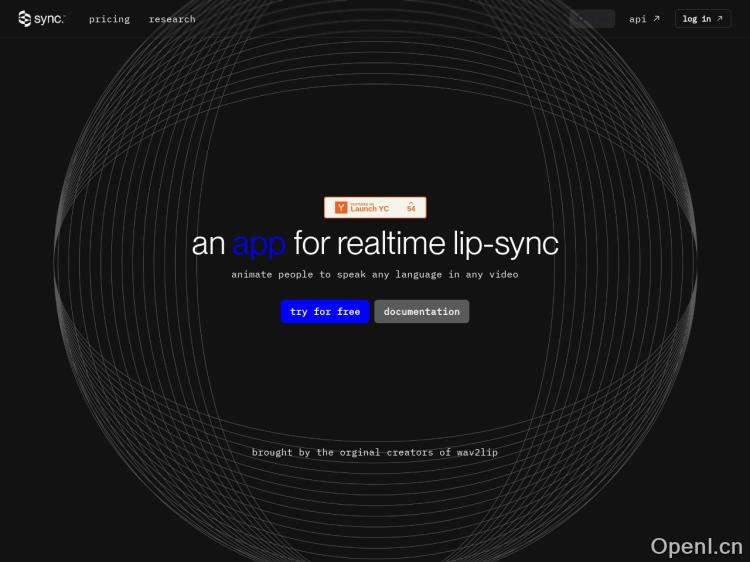This screenshot has height=562, width=750.
Task: Open the pricing page
Action: (x=109, y=19)
